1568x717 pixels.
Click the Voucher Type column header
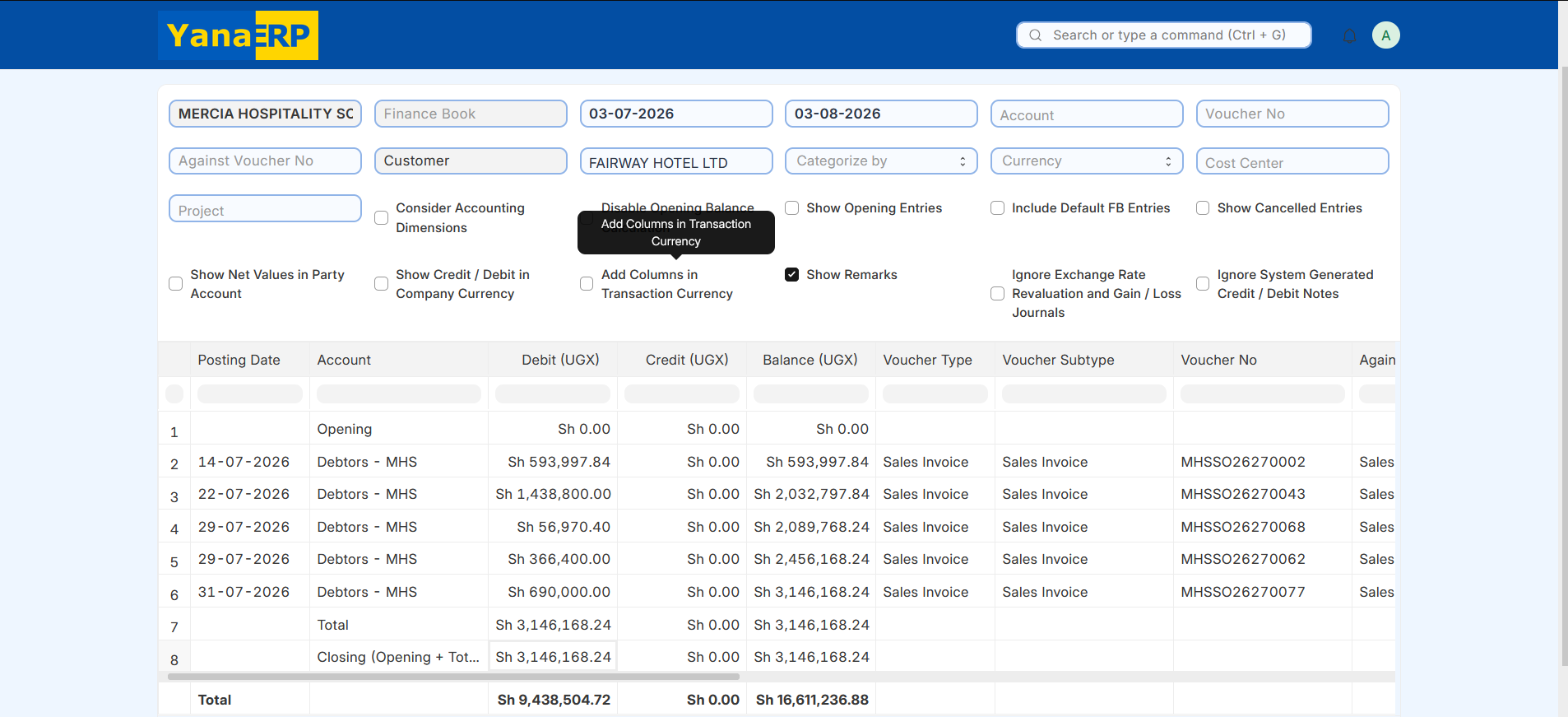tap(927, 360)
